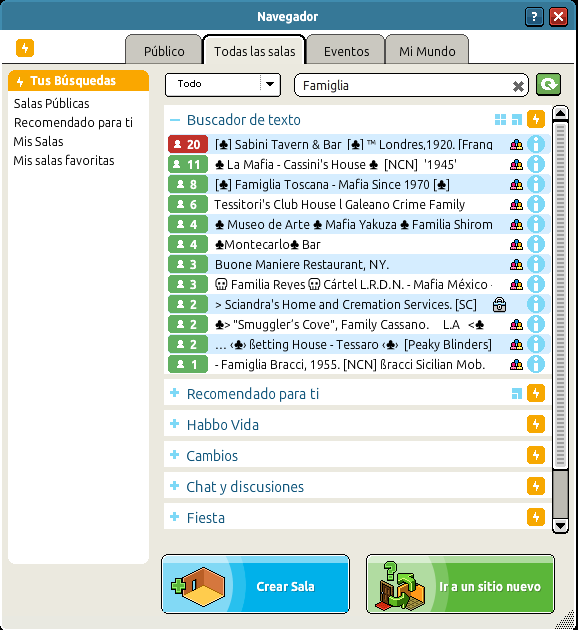
Task: Close the Navegador window
Action: 558,17
